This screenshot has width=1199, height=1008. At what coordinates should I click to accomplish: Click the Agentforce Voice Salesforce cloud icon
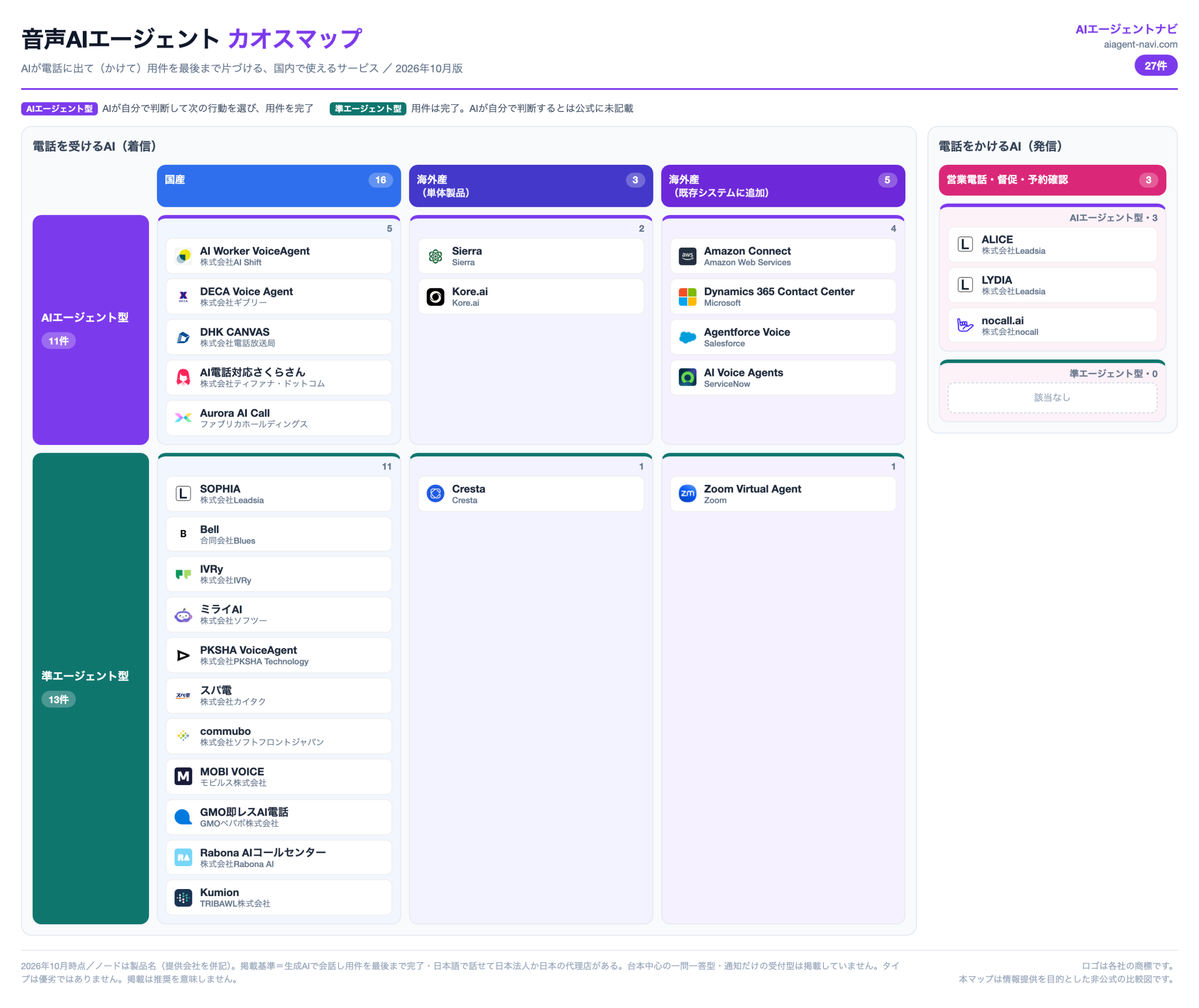pos(687,337)
